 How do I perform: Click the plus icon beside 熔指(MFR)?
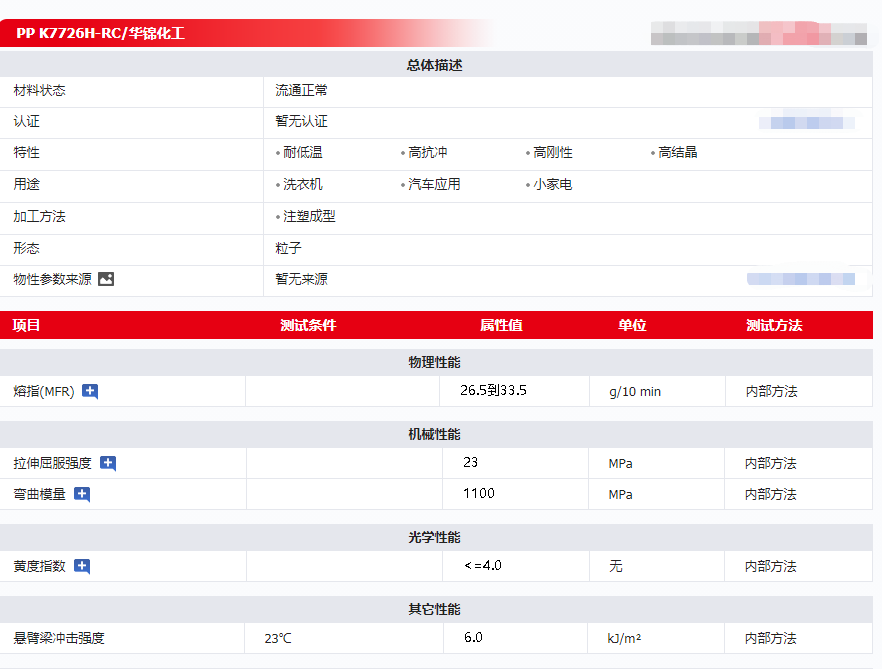click(x=90, y=391)
